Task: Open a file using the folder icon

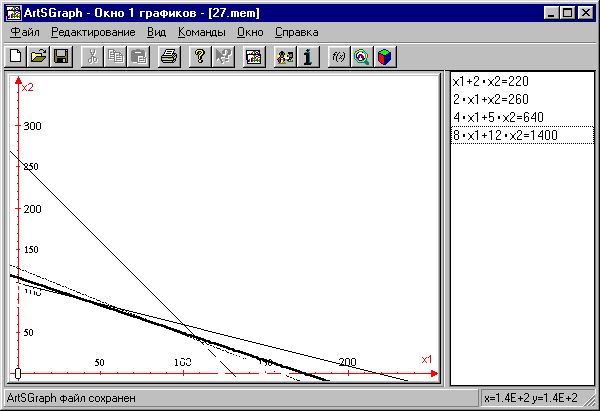Action: pyautogui.click(x=38, y=57)
